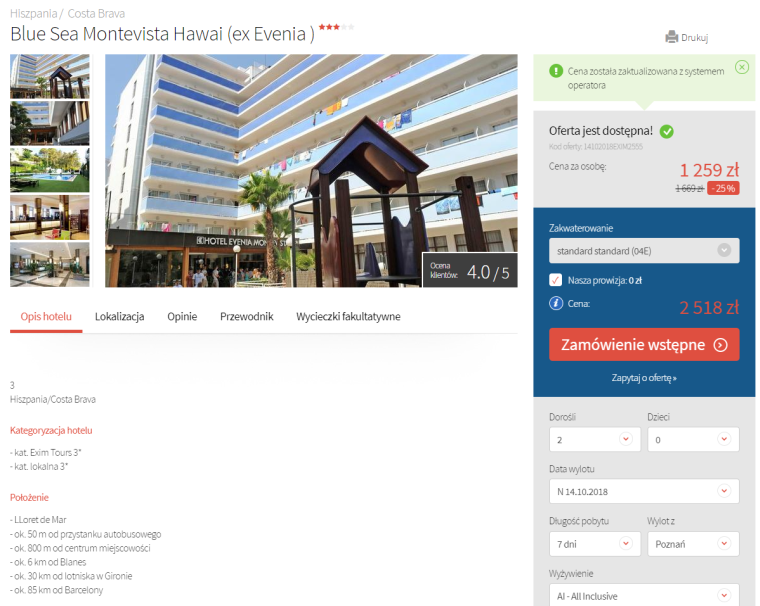Click the blue info icon near Cena
760x606 pixels.
[x=555, y=303]
